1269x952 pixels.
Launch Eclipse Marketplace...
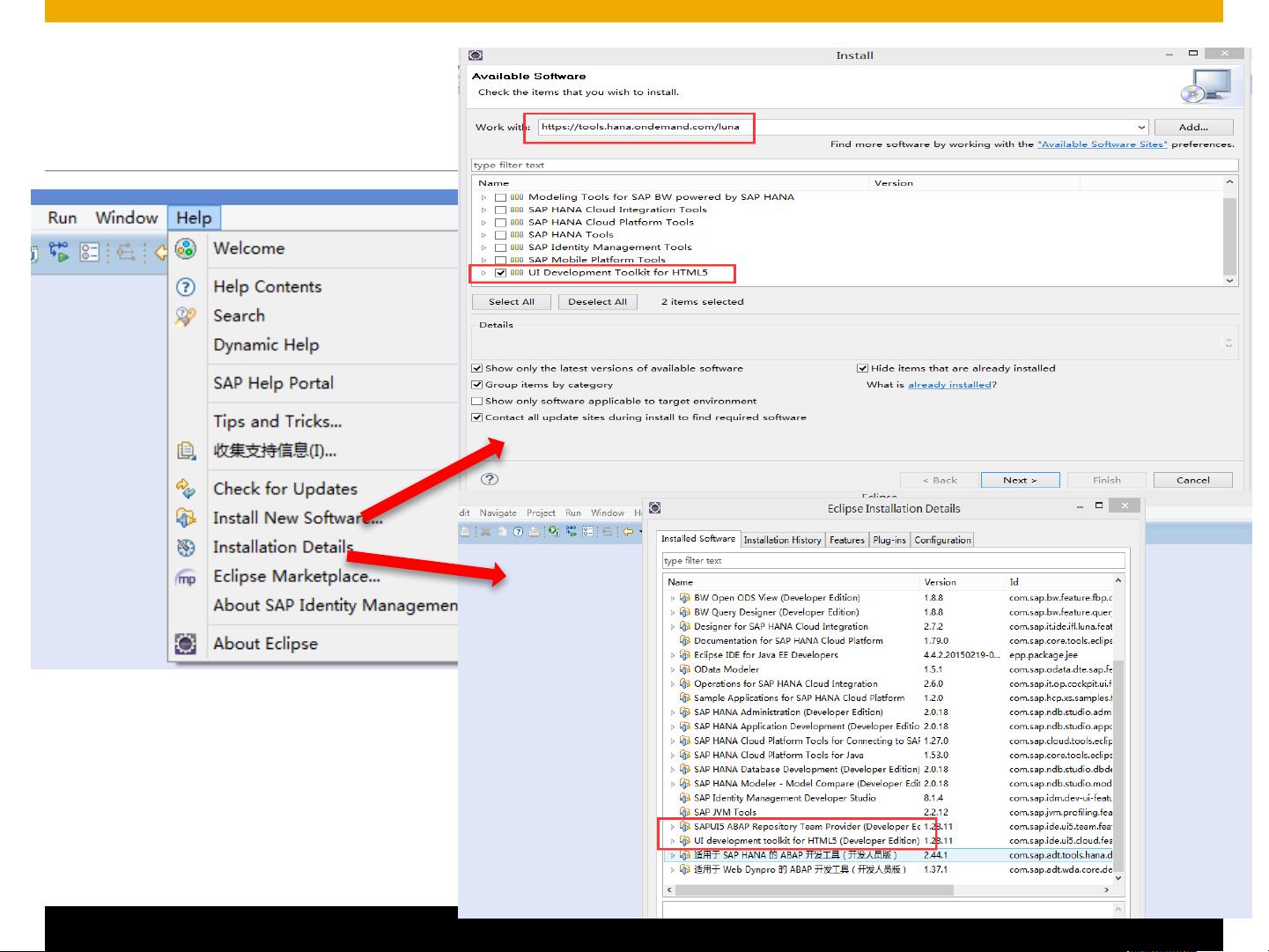[x=297, y=576]
